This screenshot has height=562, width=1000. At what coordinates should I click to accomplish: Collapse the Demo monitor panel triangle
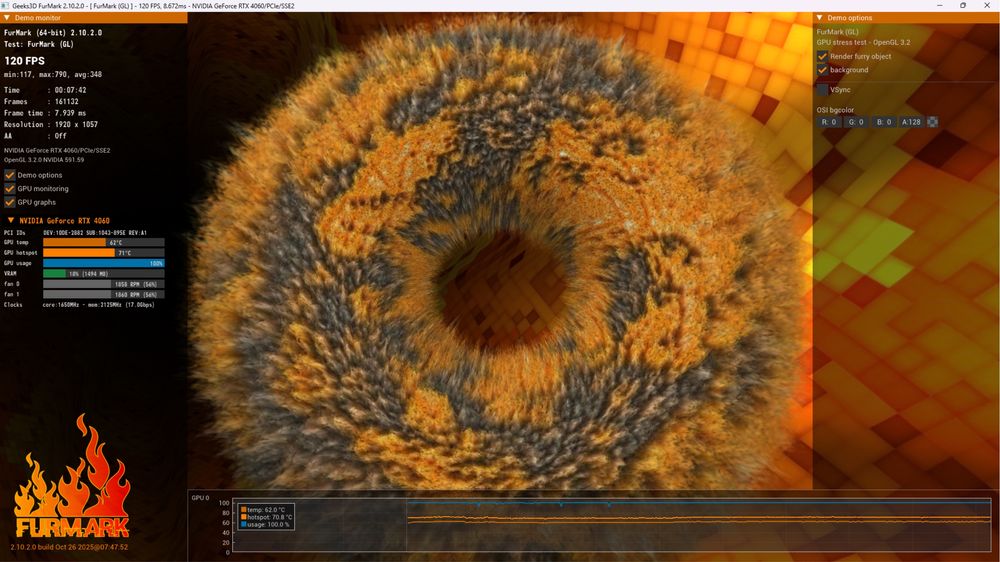[x=7, y=18]
